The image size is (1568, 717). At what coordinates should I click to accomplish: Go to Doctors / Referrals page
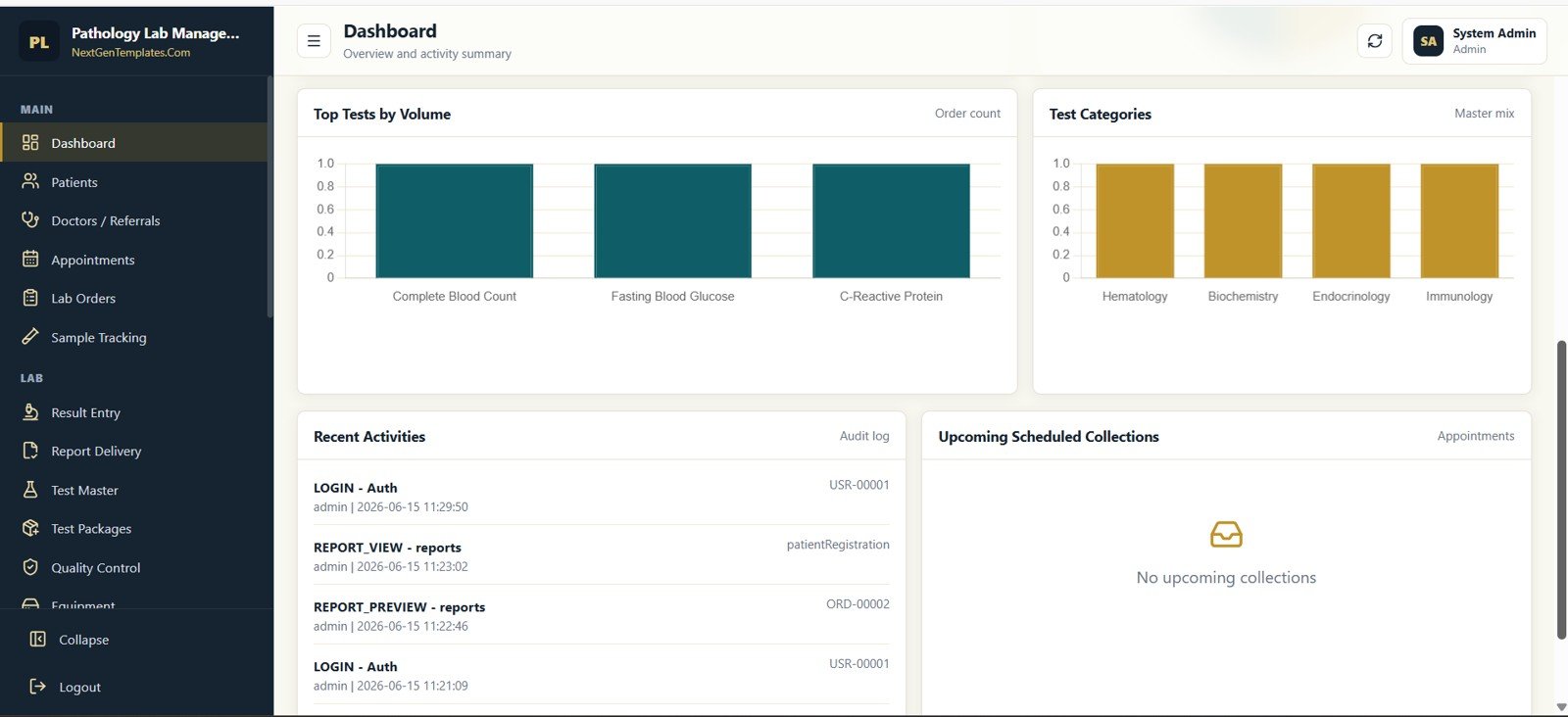134,220
